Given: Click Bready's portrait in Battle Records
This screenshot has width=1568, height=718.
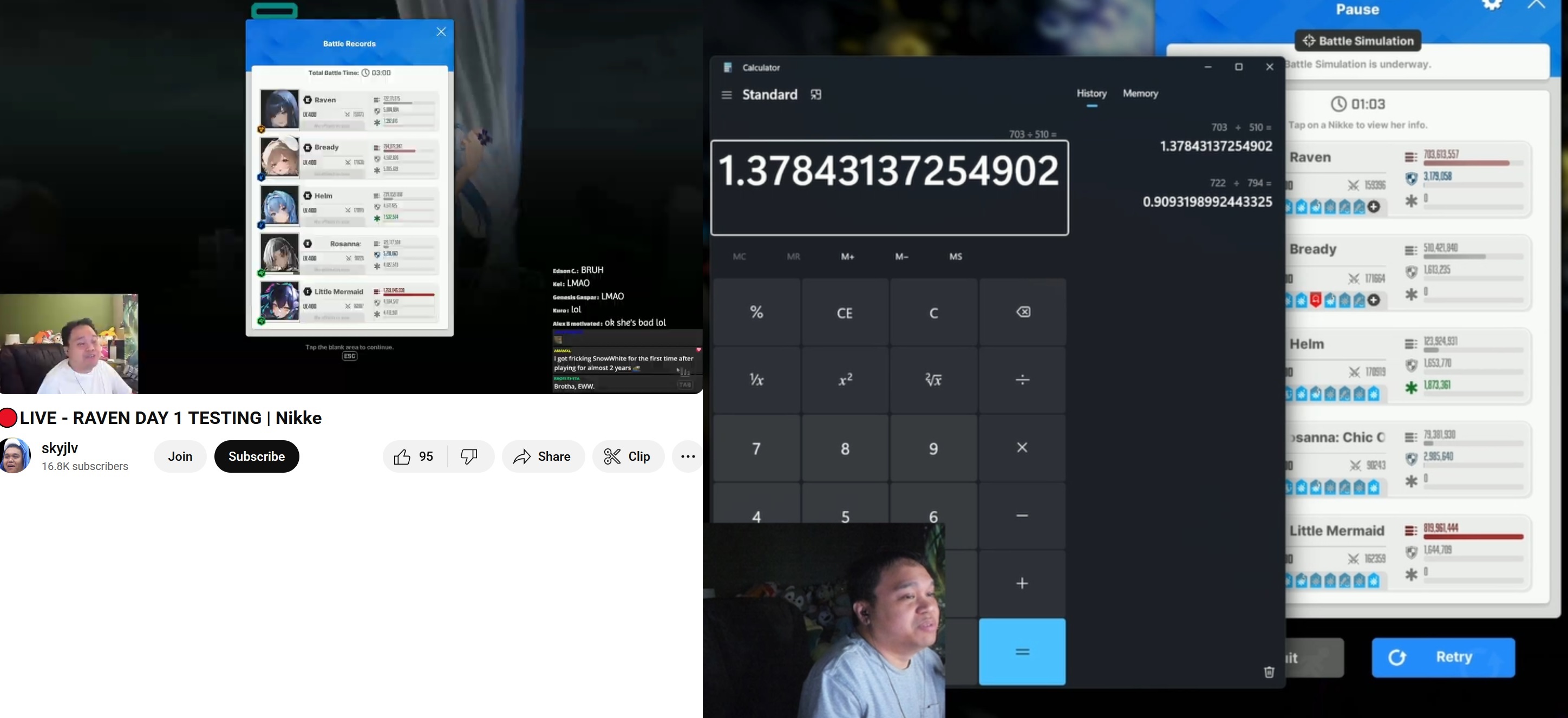Looking at the screenshot, I should coord(279,157).
